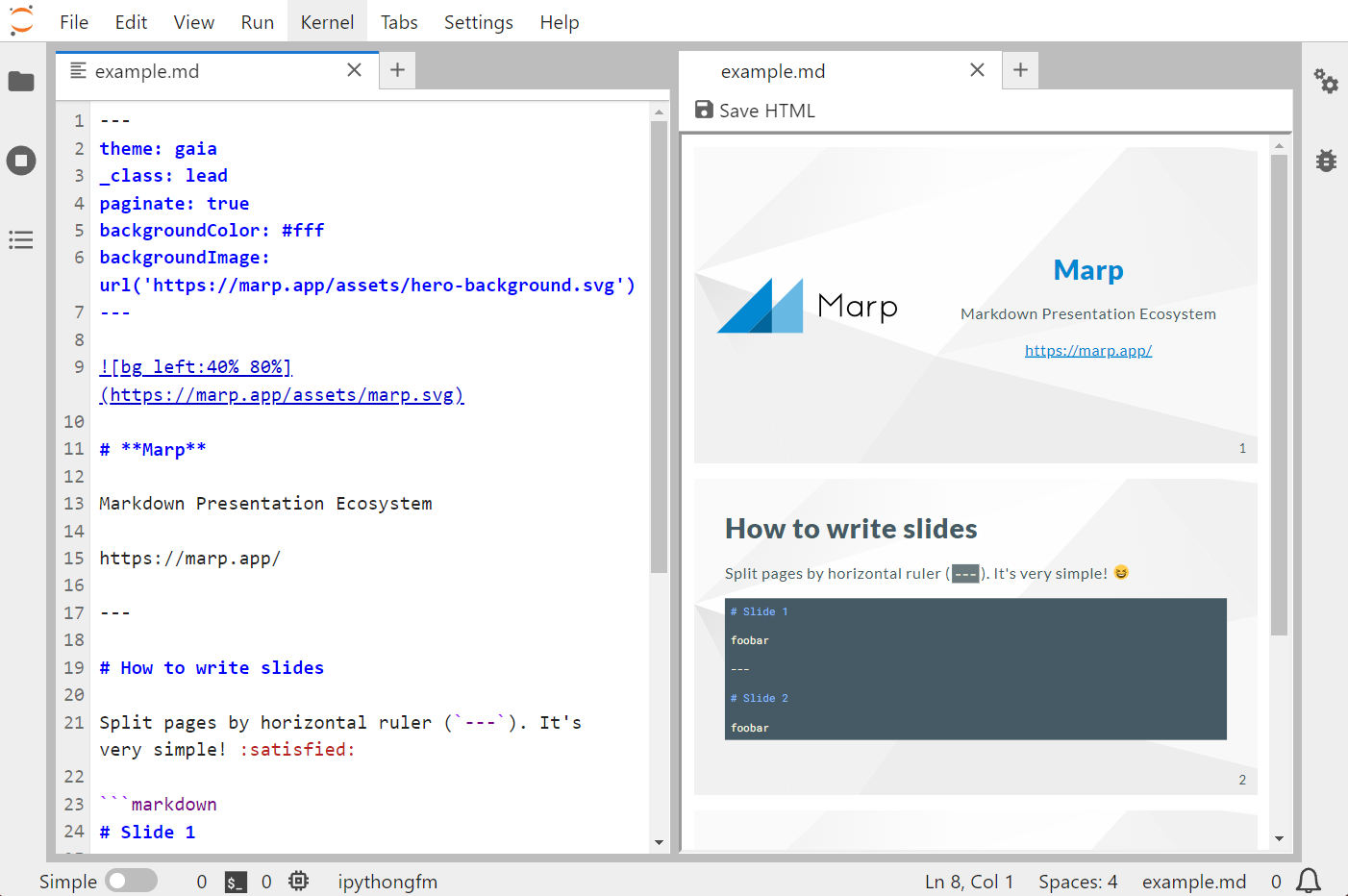Click the ipythongfm status bar item

(x=387, y=882)
